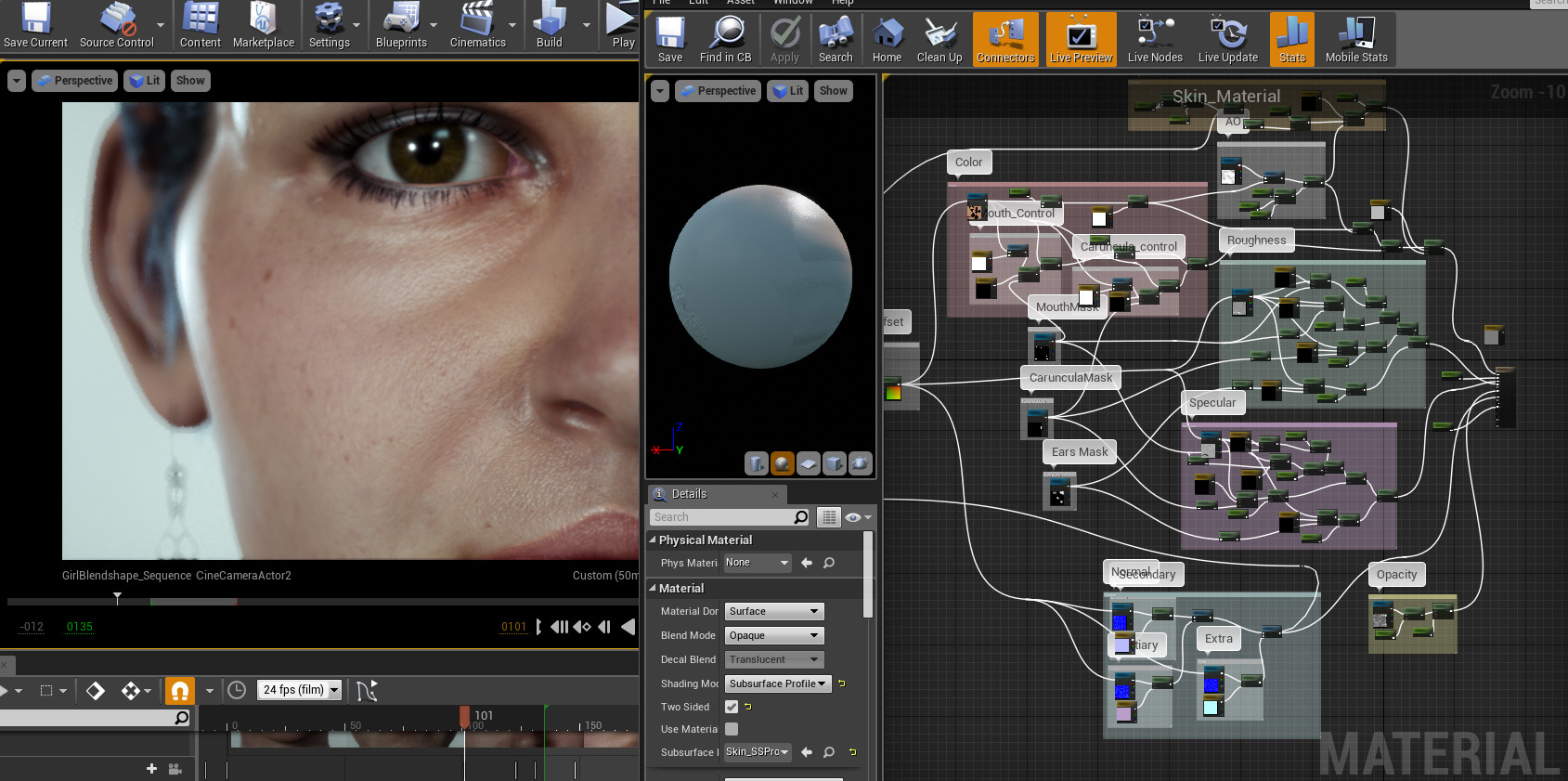Open Perspective menu in main viewport
The image size is (1568, 781).
(74, 81)
